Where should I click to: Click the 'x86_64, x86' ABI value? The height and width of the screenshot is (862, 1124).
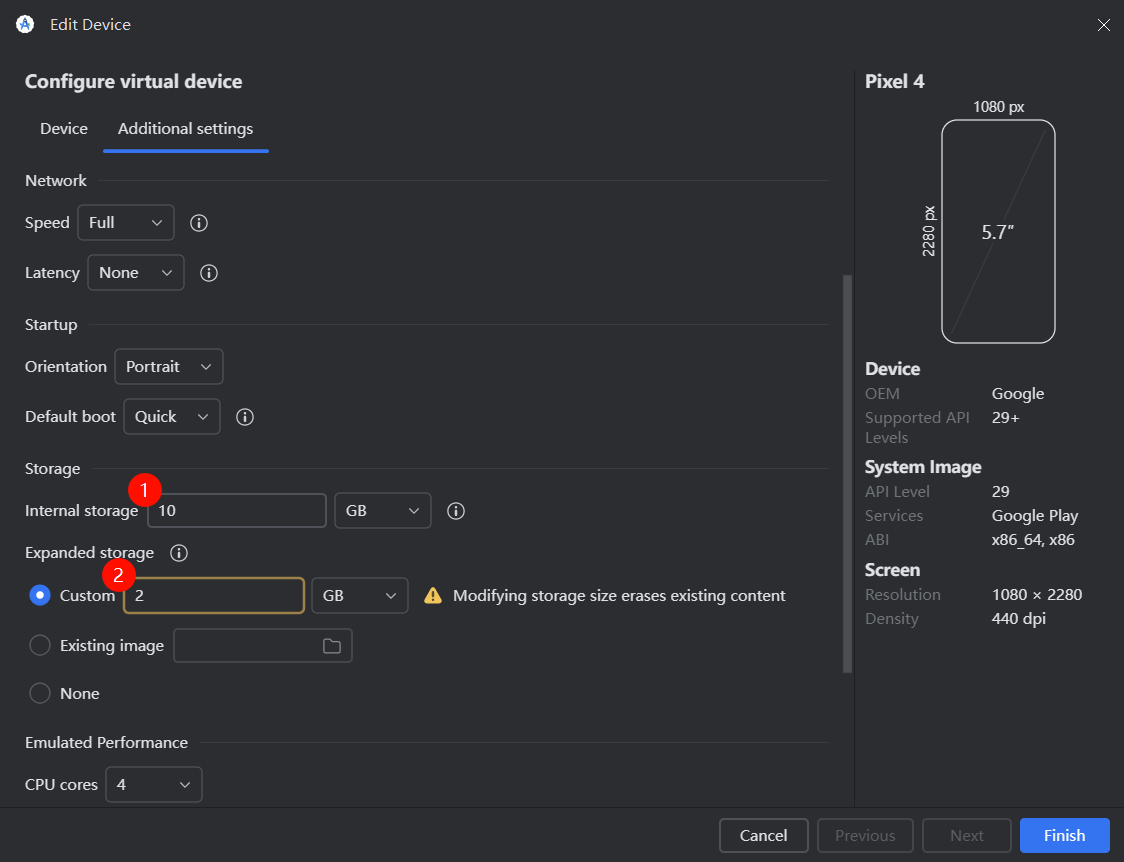tap(1033, 540)
